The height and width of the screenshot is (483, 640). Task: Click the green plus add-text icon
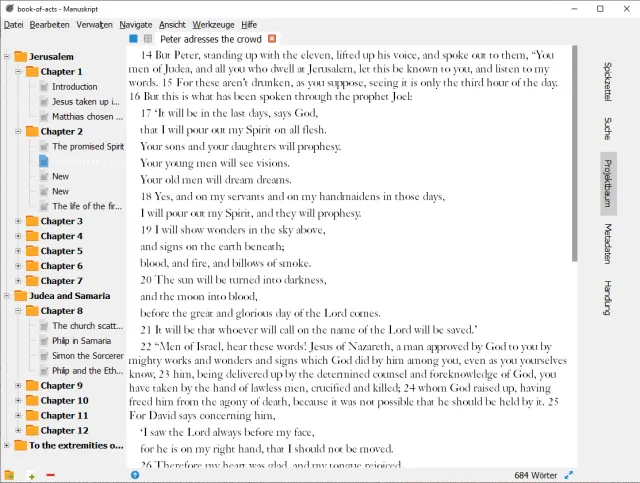click(32, 475)
